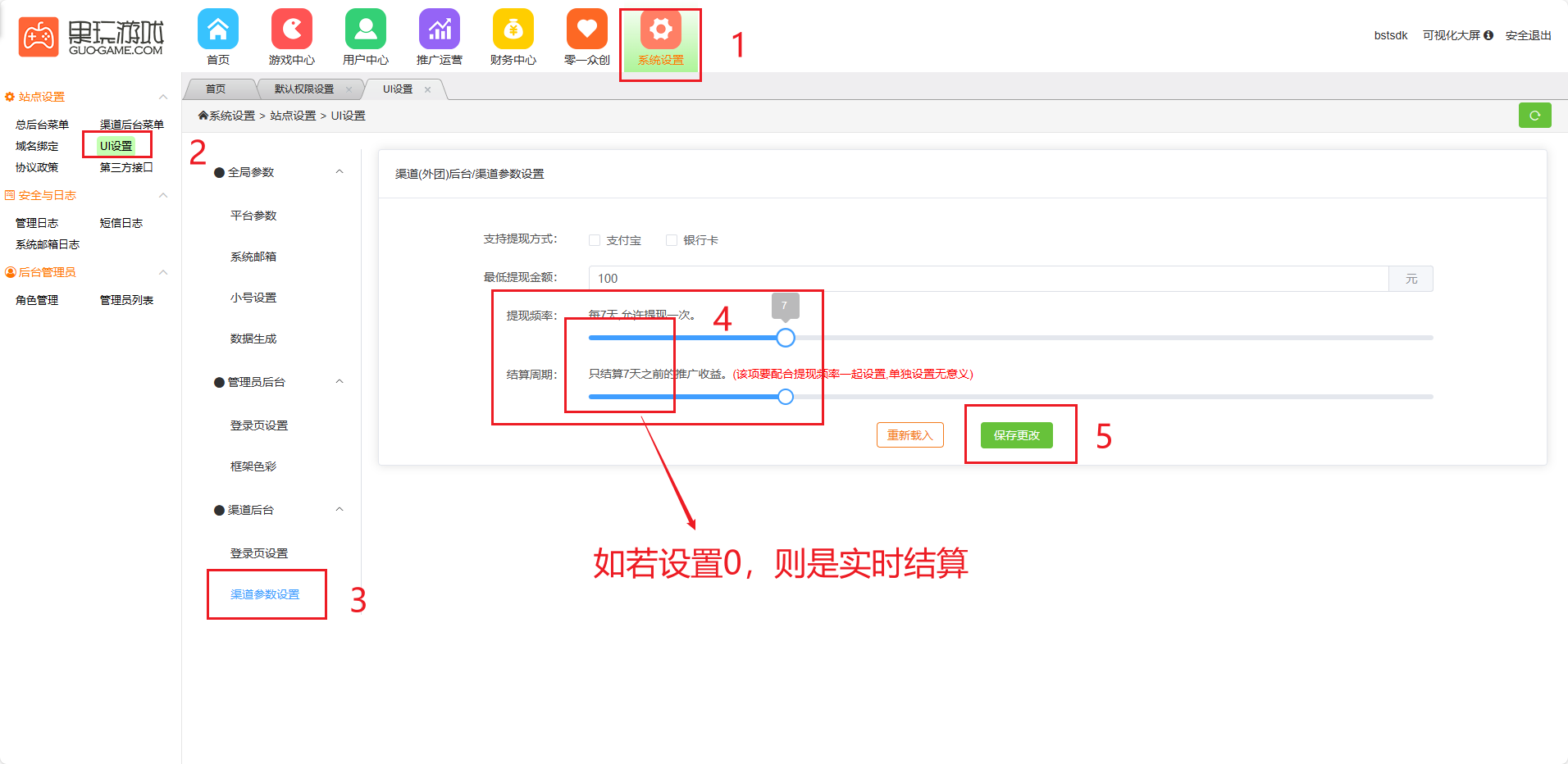Open 域名绑定 in sidebar

pyautogui.click(x=37, y=146)
